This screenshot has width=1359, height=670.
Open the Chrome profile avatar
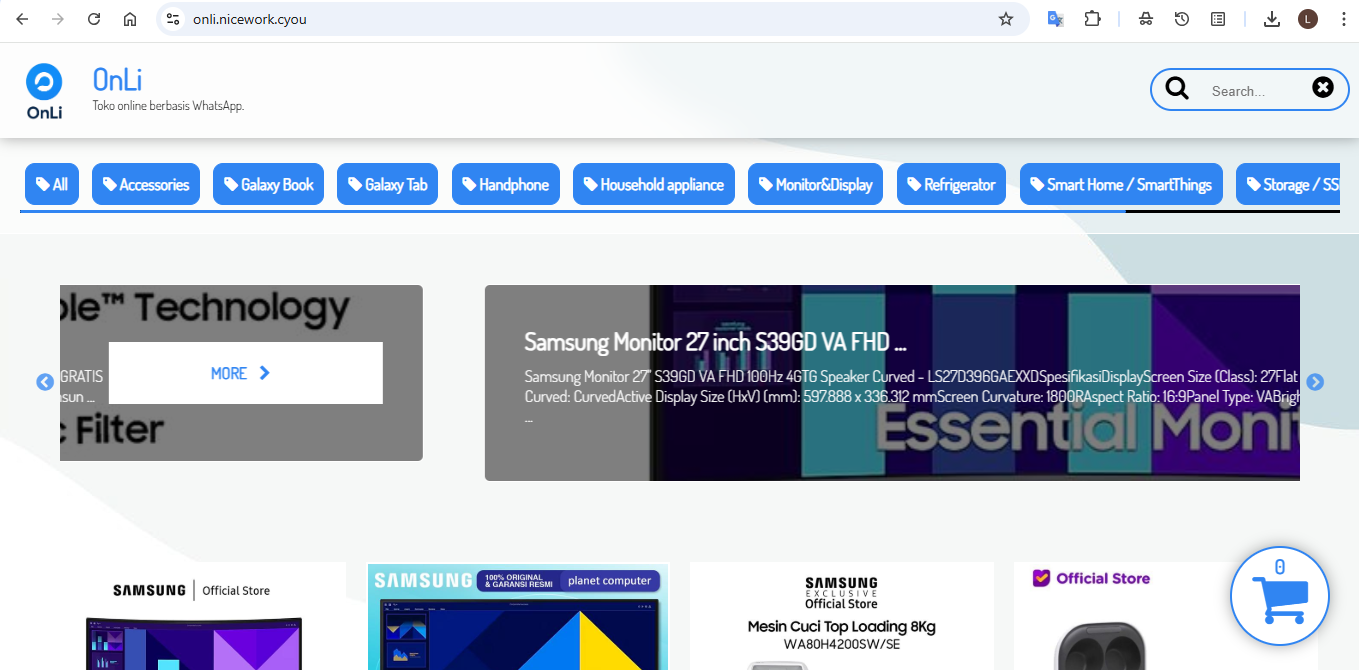[x=1308, y=19]
